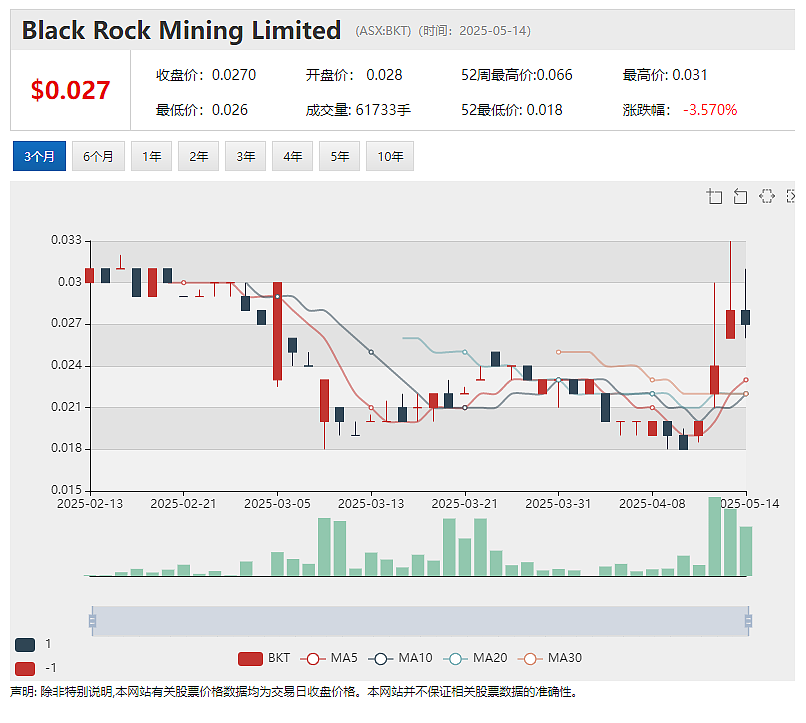
Task: Toggle the MA30 legend item
Action: pos(550,658)
